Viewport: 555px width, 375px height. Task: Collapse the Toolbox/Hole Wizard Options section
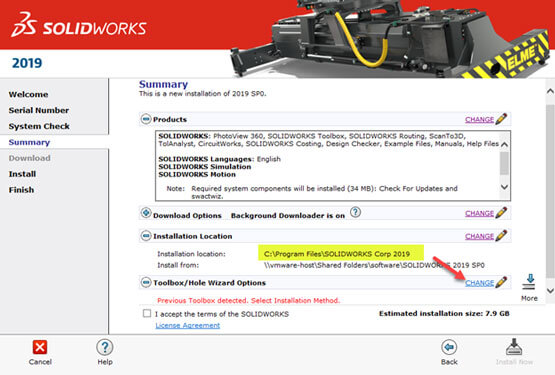(146, 282)
